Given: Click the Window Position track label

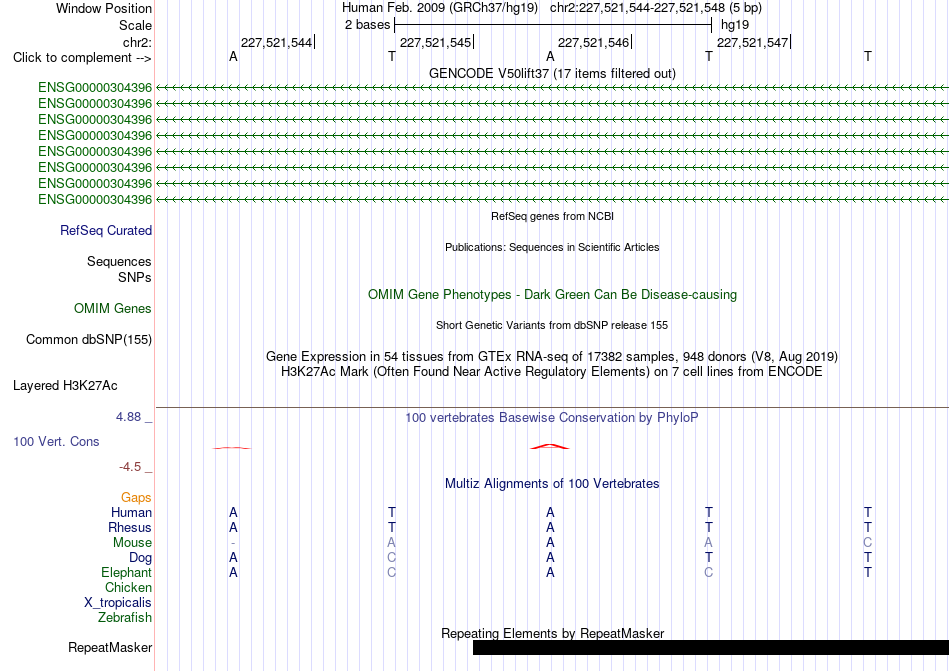Looking at the screenshot, I should click(104, 8).
